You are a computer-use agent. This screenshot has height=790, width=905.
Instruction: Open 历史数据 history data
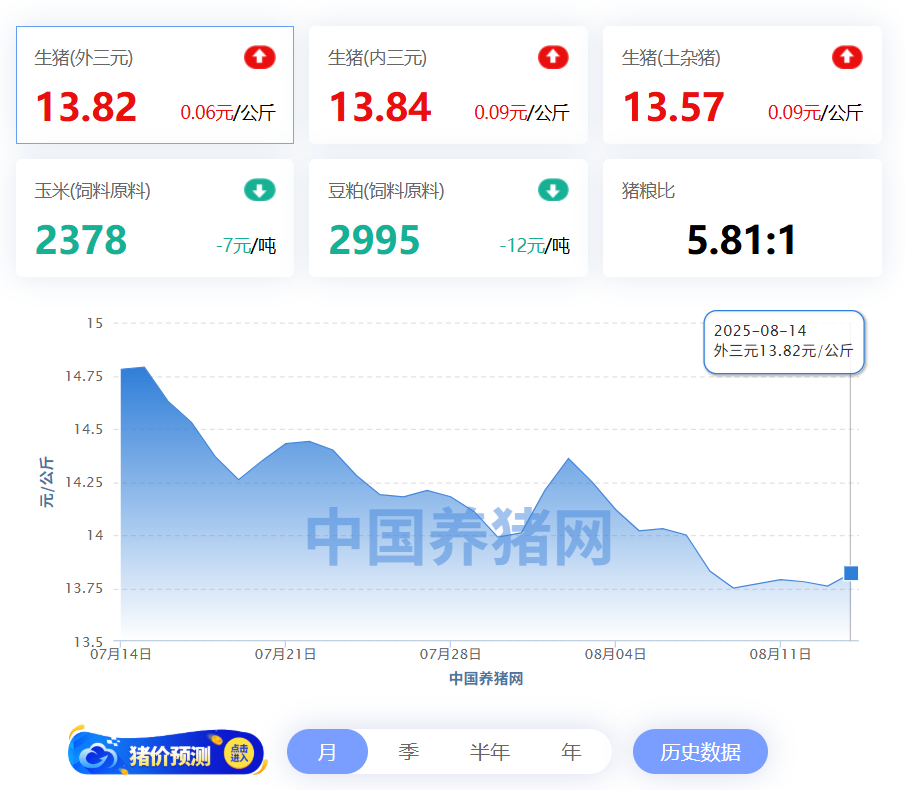[x=700, y=751]
